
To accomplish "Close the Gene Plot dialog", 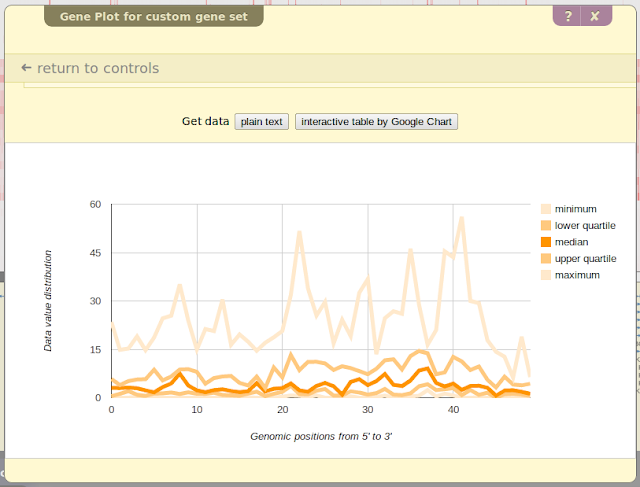I will click(x=594, y=16).
